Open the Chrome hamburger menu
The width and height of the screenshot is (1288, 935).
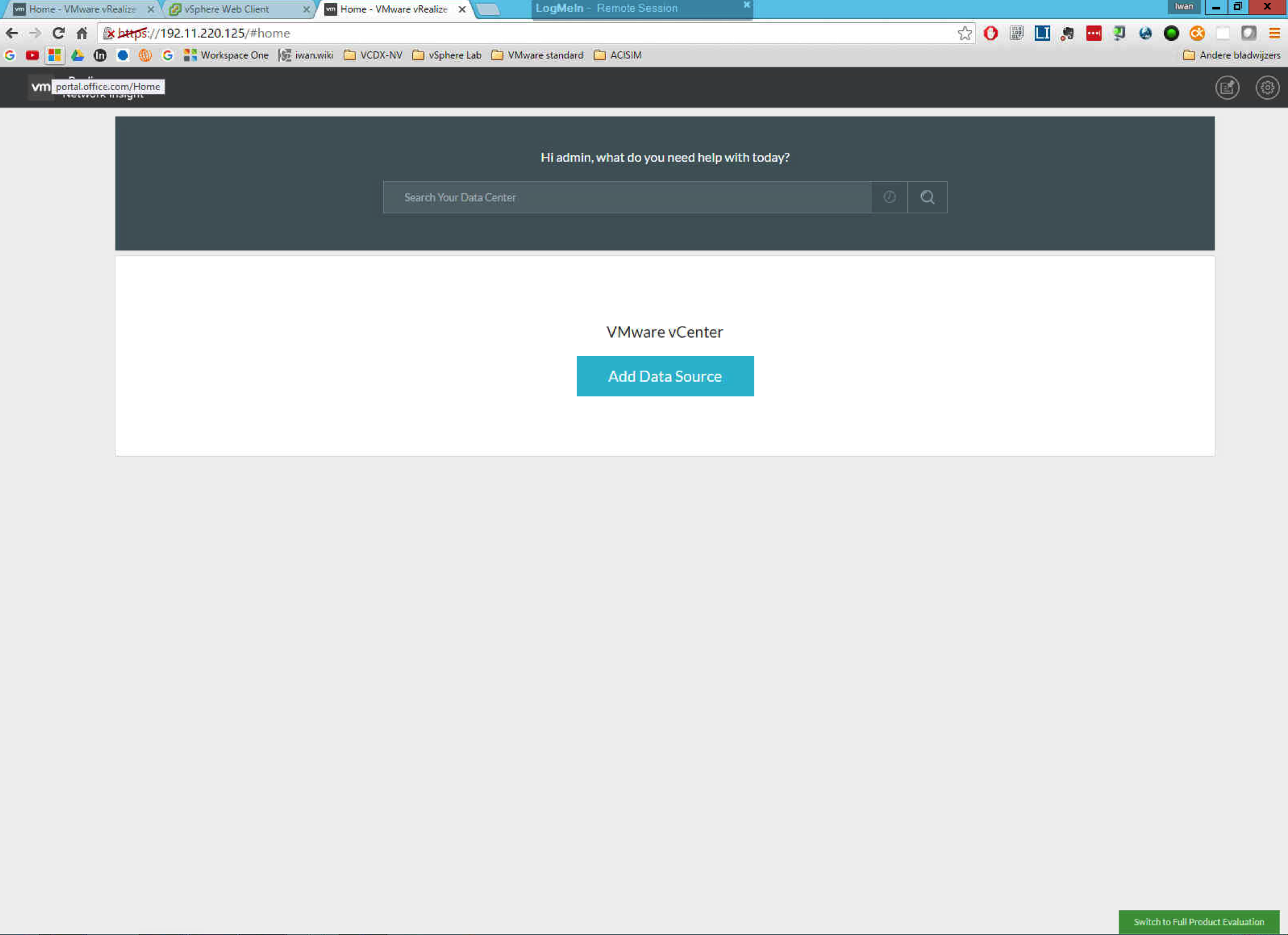pos(1274,34)
